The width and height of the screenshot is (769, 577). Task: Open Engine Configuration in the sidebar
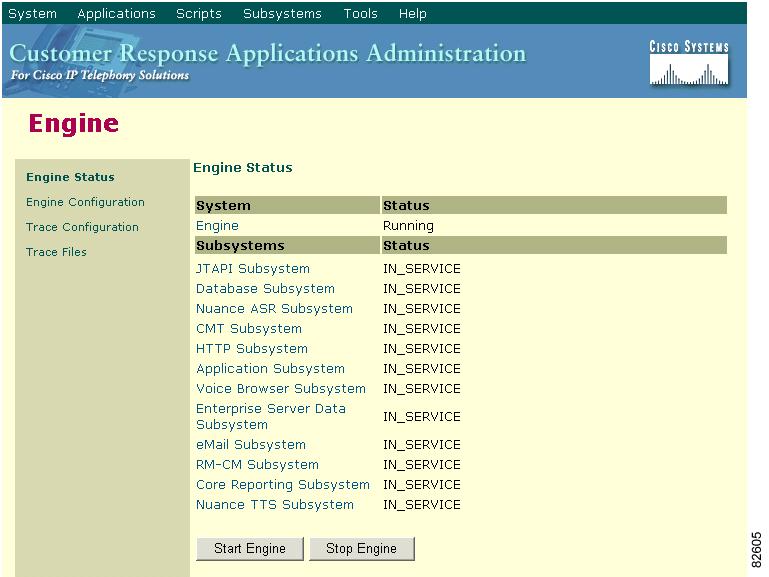click(85, 202)
